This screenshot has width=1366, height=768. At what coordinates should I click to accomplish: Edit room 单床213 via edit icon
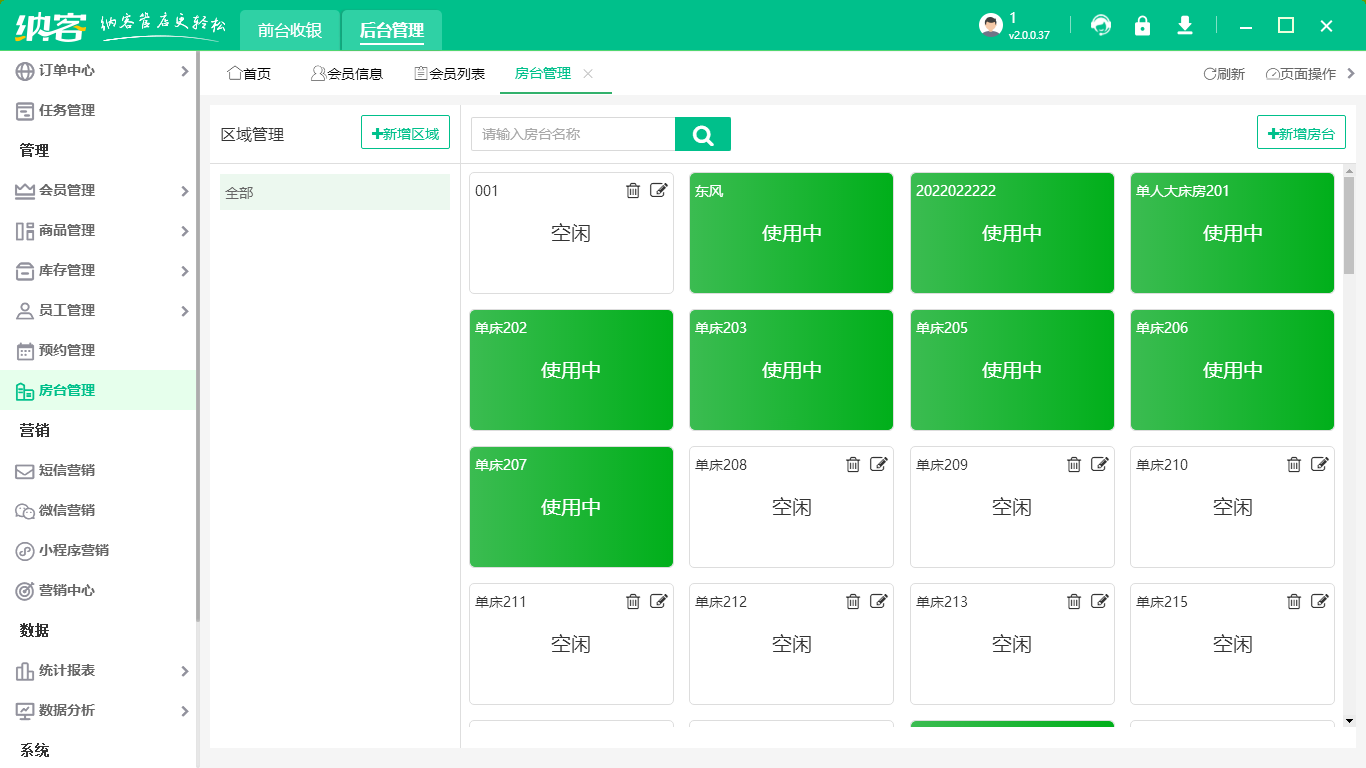click(x=1099, y=601)
